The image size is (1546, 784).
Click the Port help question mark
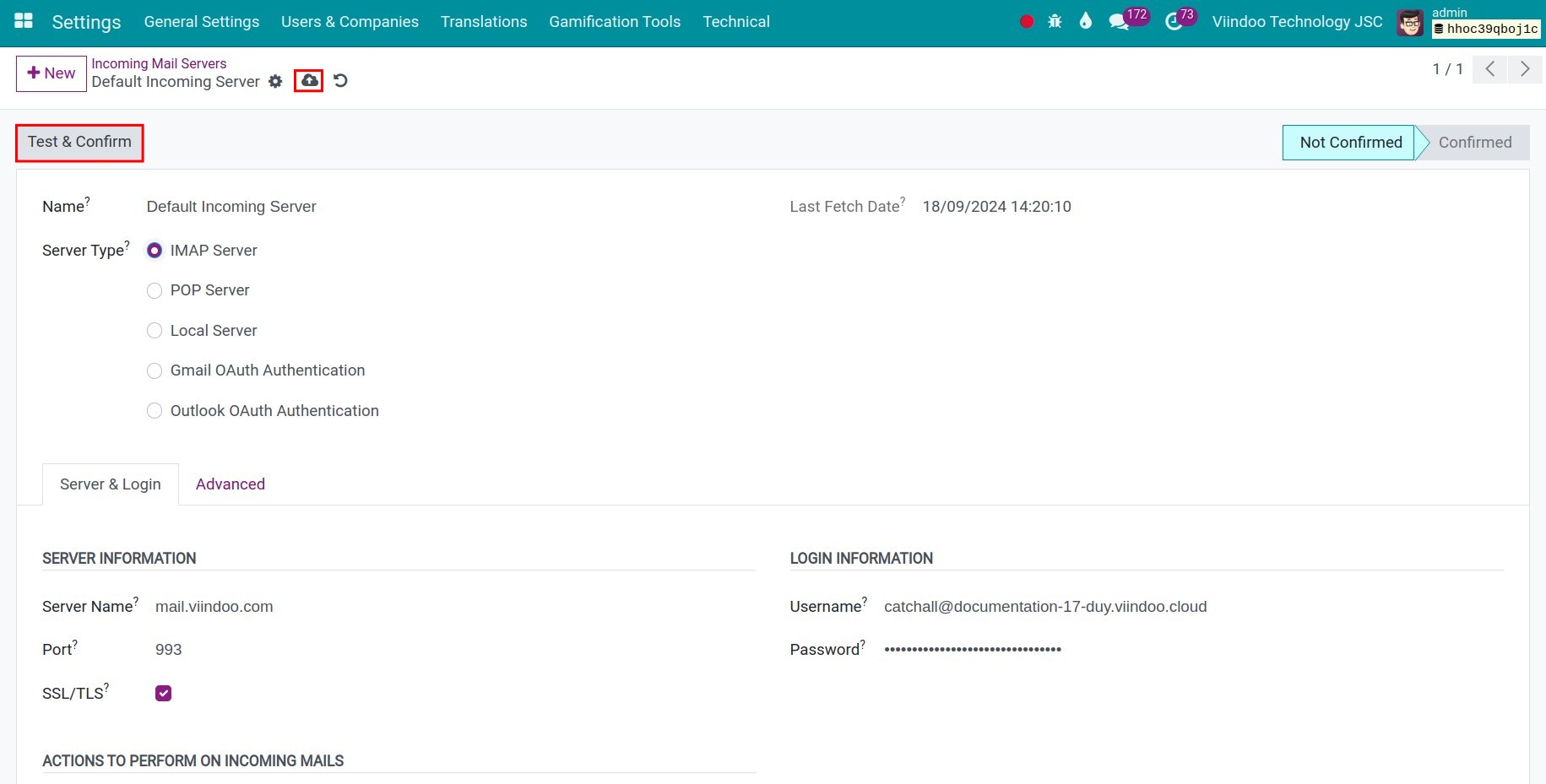pos(75,644)
